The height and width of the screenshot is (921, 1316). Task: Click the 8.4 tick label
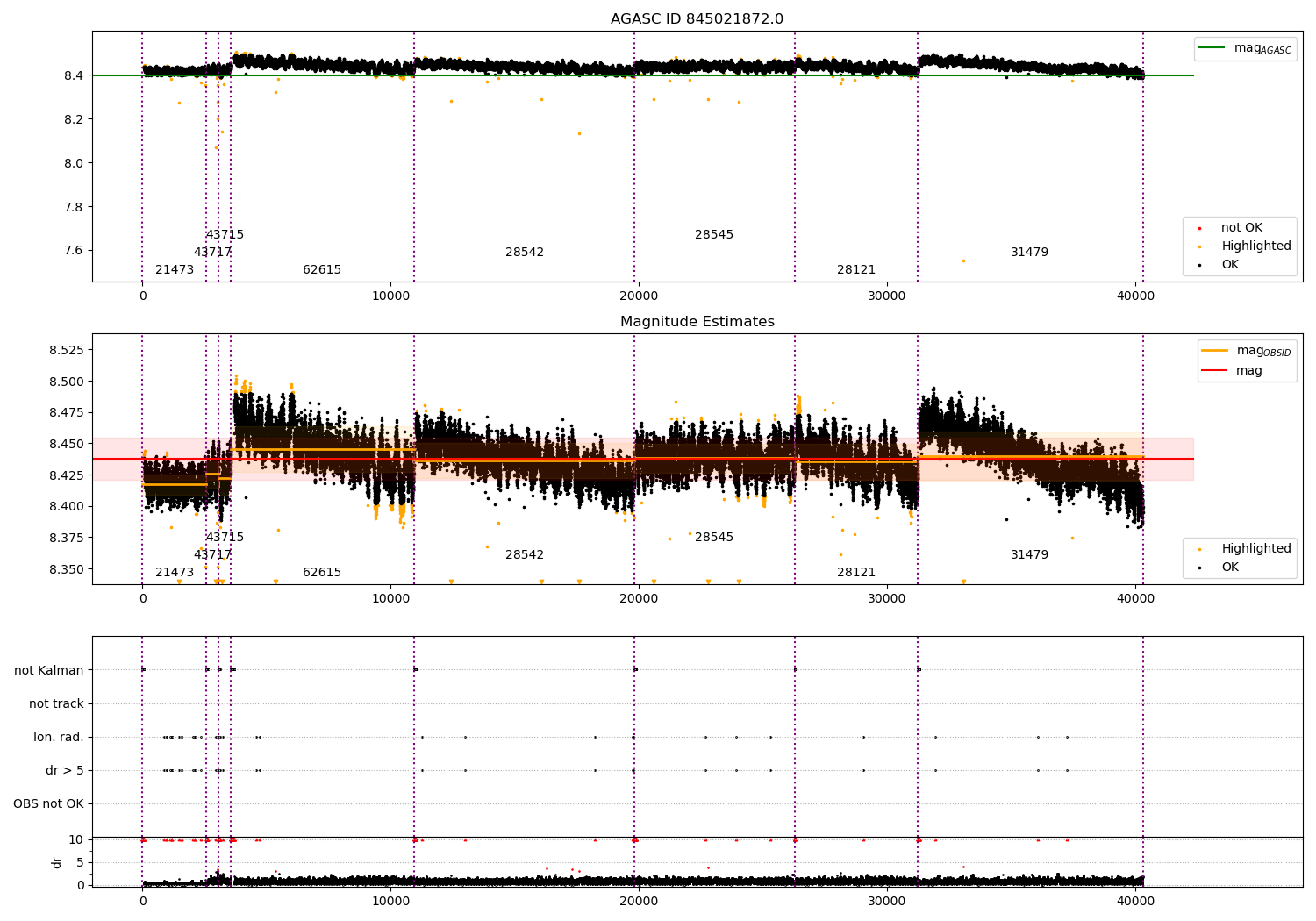point(74,75)
